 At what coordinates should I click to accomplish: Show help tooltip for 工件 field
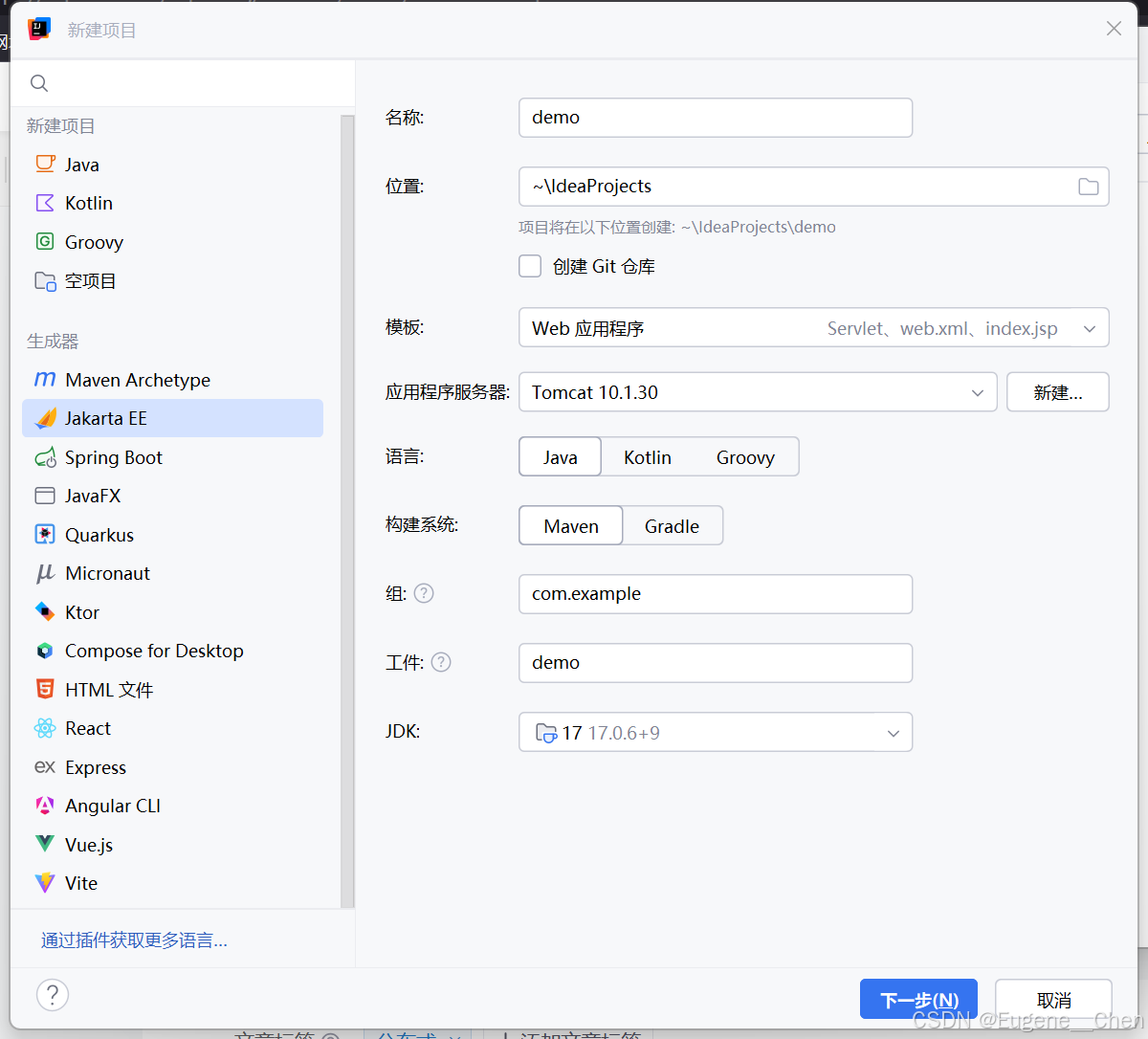[x=441, y=662]
